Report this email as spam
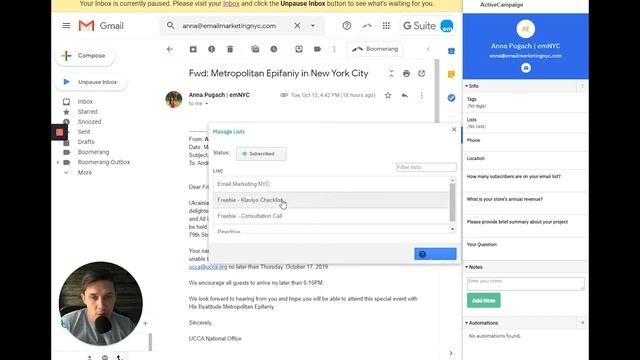The width and height of the screenshot is (640, 360). click(x=211, y=49)
